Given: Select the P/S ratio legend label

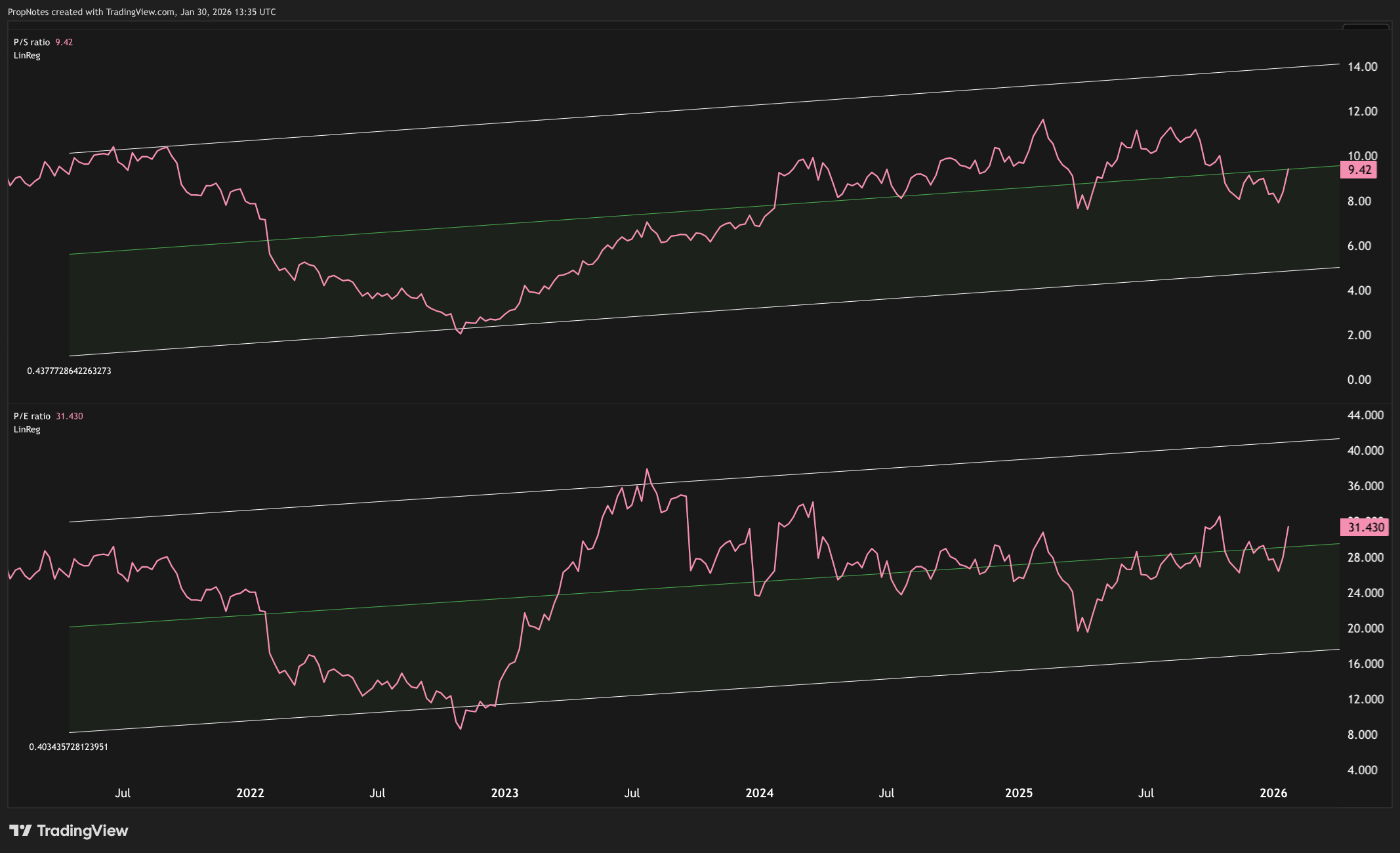Looking at the screenshot, I should click(31, 42).
